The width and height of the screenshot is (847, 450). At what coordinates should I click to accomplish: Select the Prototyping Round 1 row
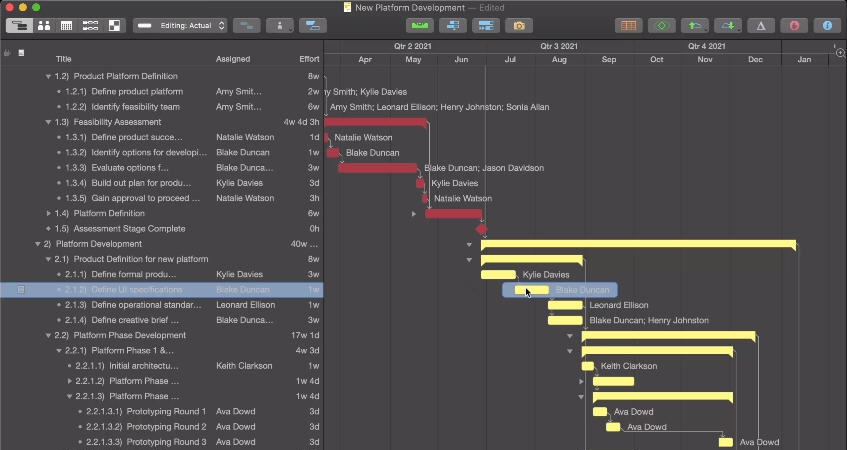click(x=162, y=411)
